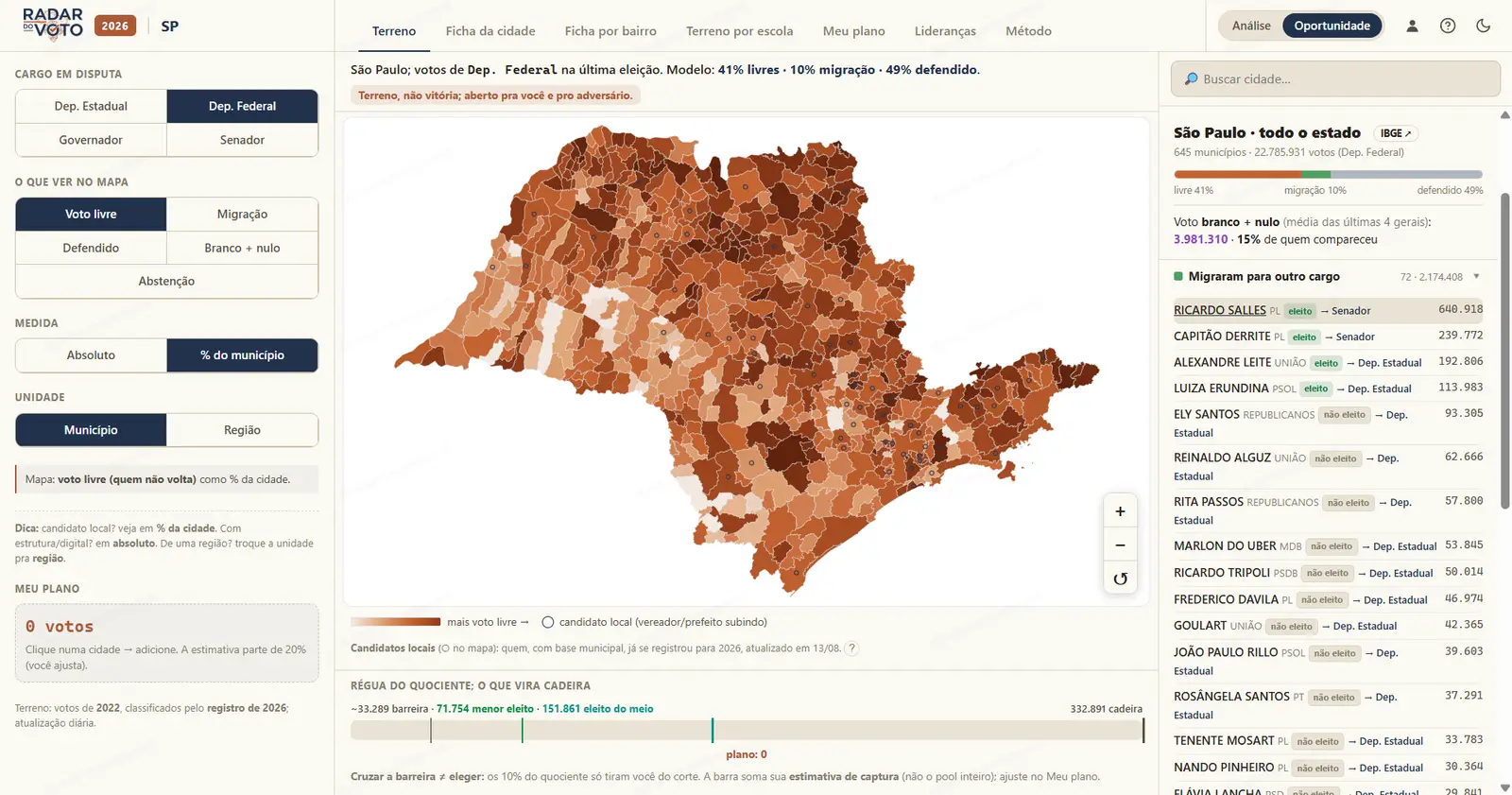Screen dimensions: 1512x795
Task: Click the 2026 election year badge
Action: (x=115, y=26)
